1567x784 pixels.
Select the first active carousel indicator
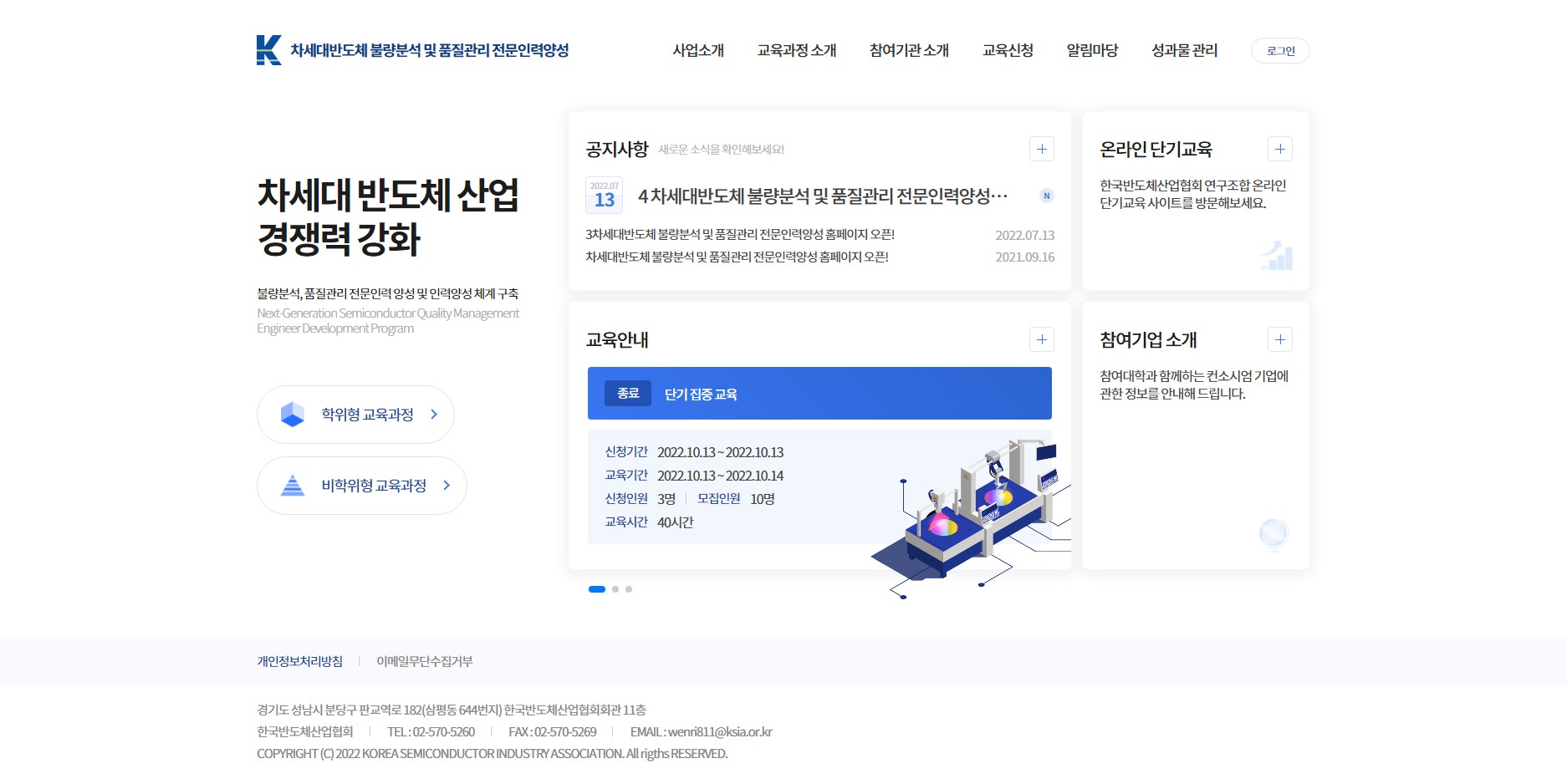596,589
